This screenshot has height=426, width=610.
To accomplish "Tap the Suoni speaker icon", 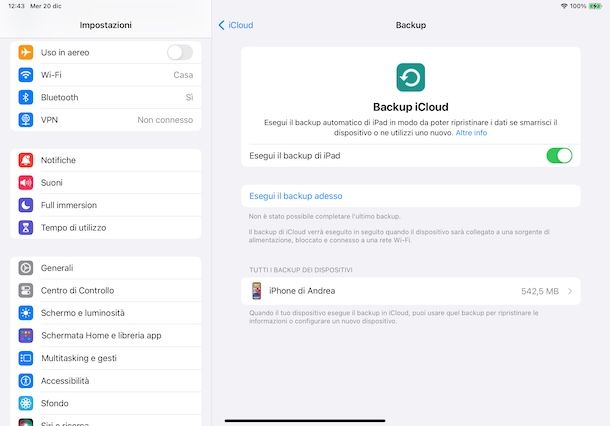I will click(x=26, y=182).
